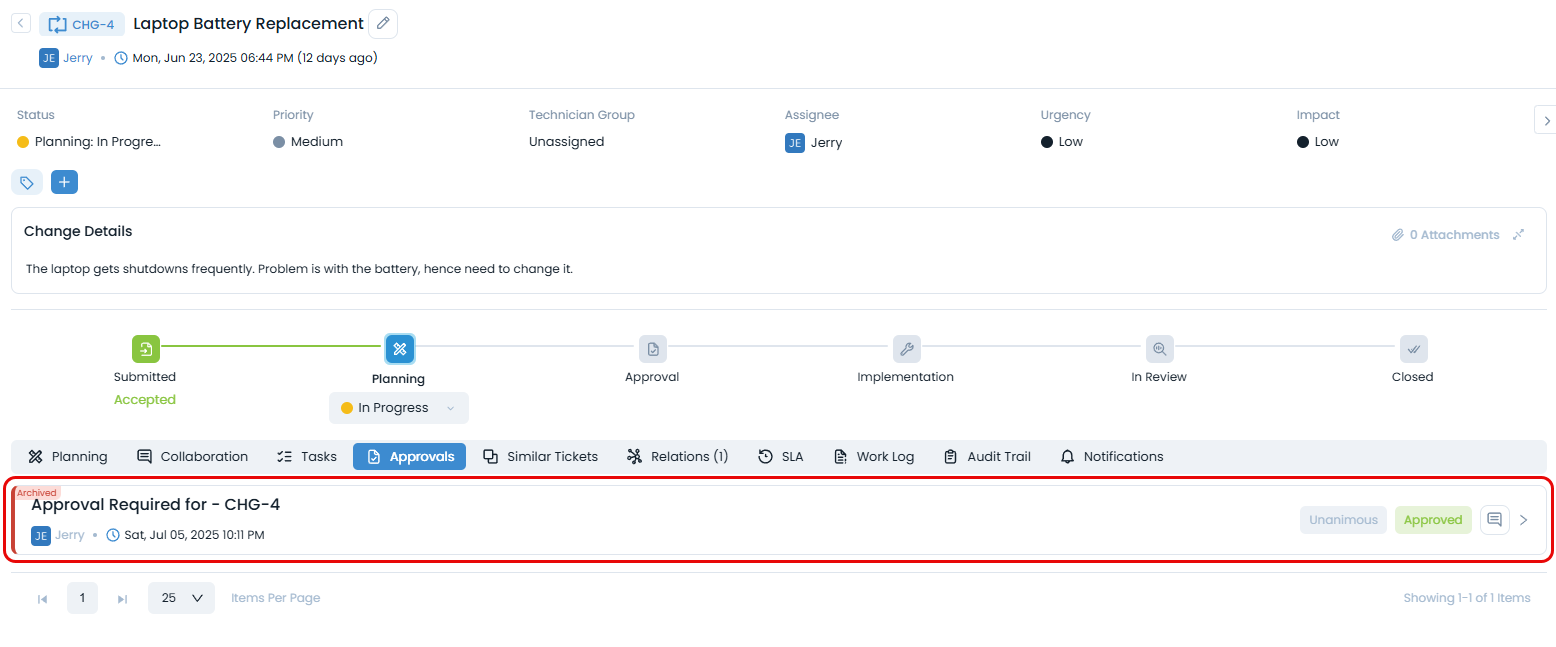Select the Work Log tab

(873, 456)
